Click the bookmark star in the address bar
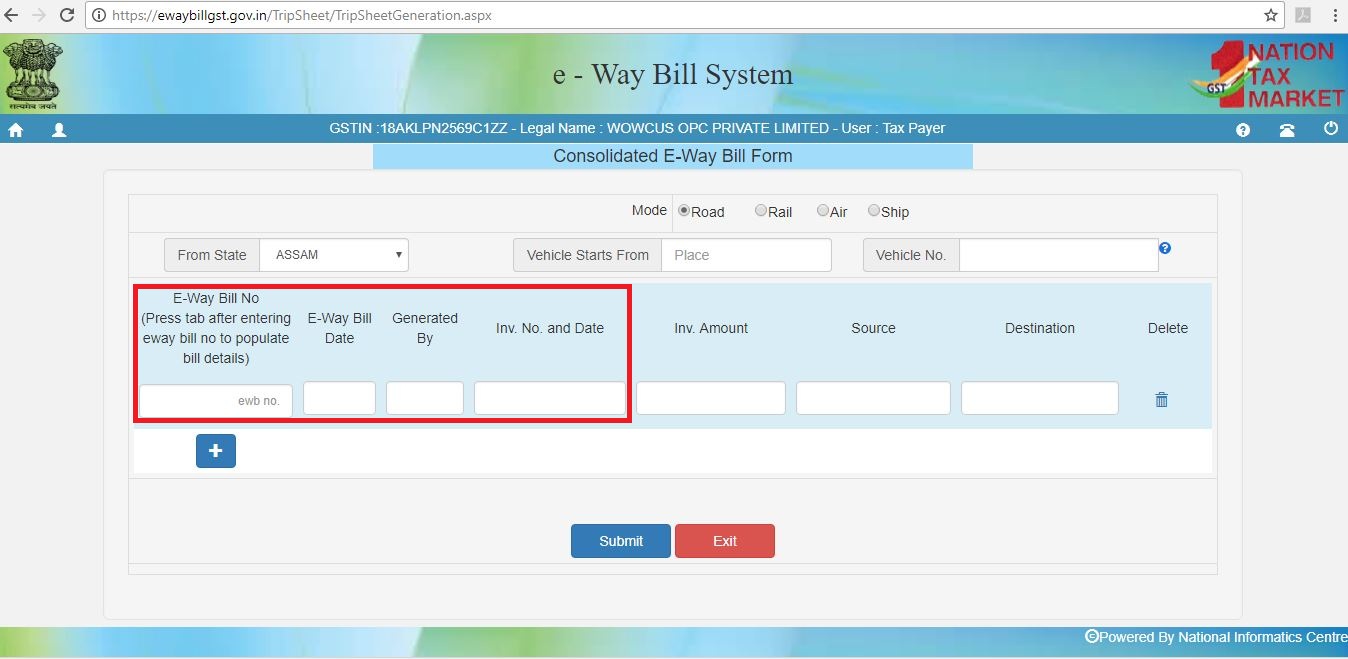1348x659 pixels. click(x=1270, y=15)
